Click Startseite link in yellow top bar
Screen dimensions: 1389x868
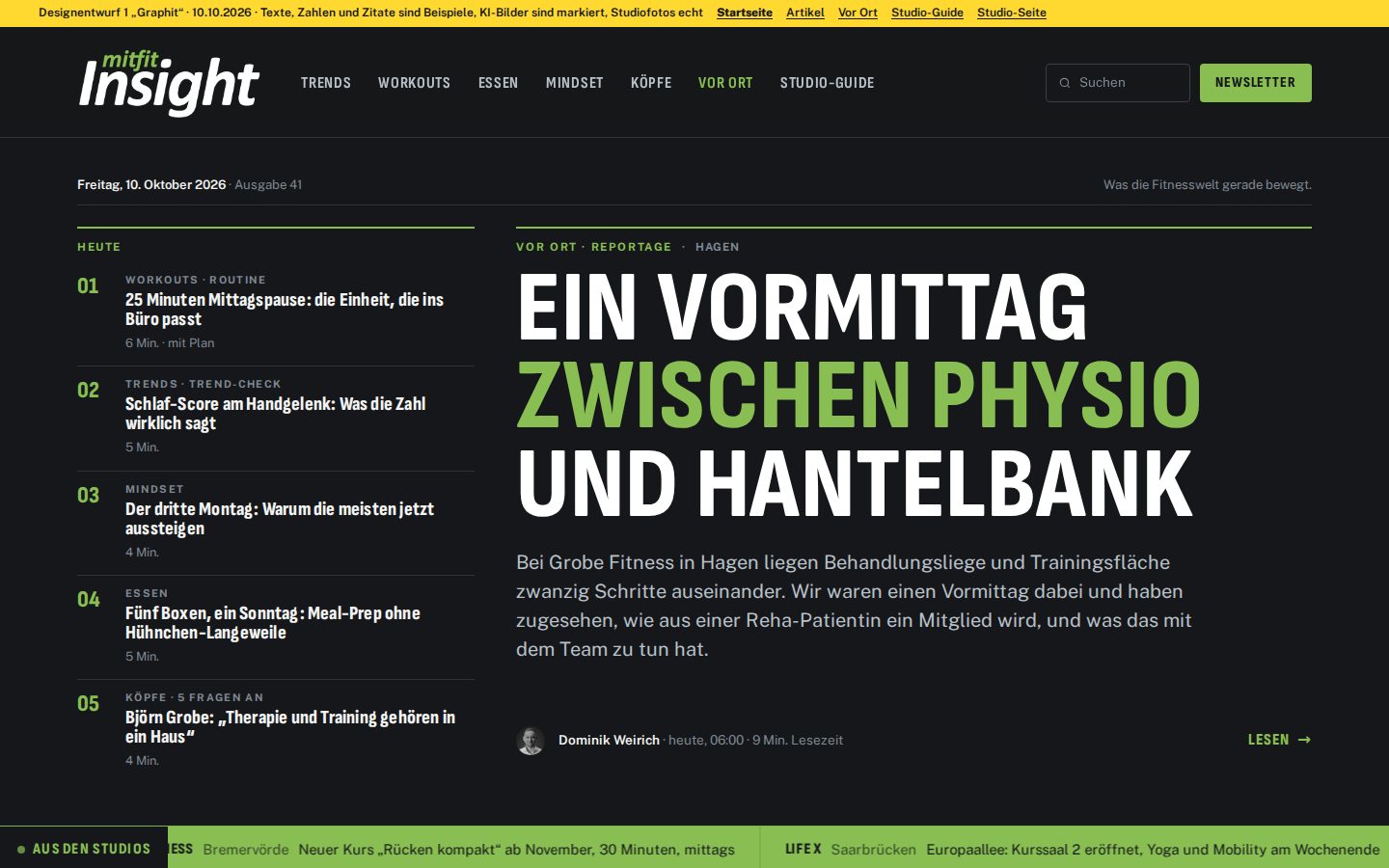pyautogui.click(x=745, y=13)
